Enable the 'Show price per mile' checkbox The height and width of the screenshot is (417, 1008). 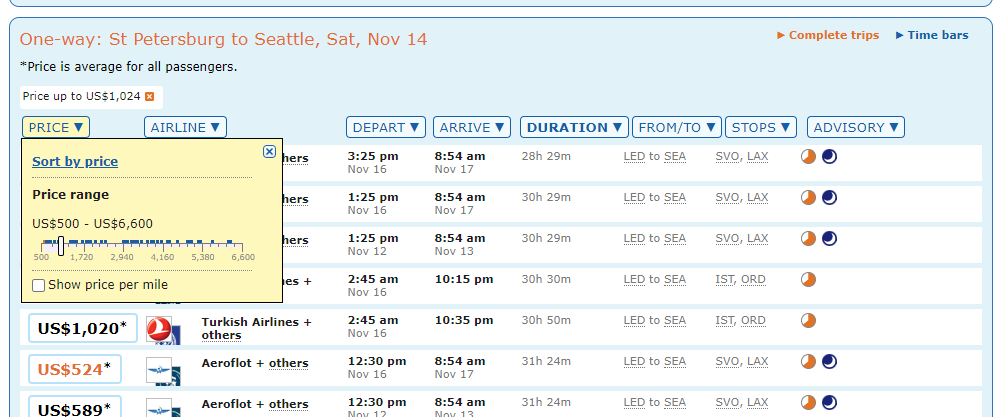point(39,285)
